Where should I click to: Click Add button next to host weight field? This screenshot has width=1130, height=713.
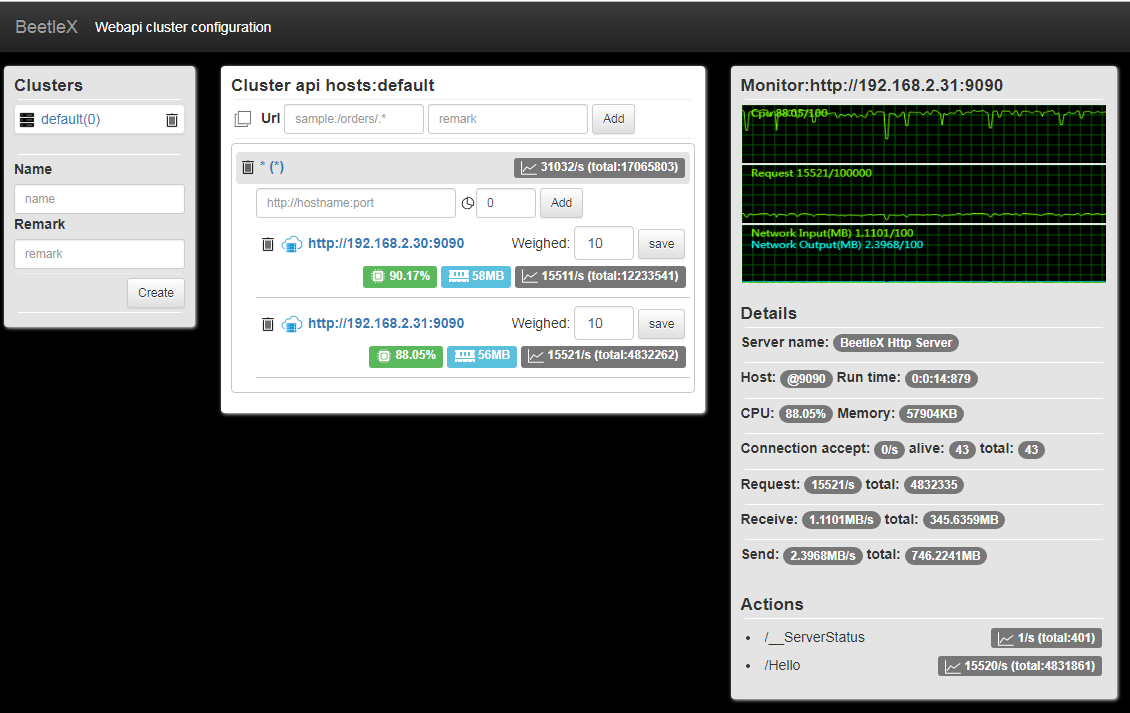coord(561,203)
